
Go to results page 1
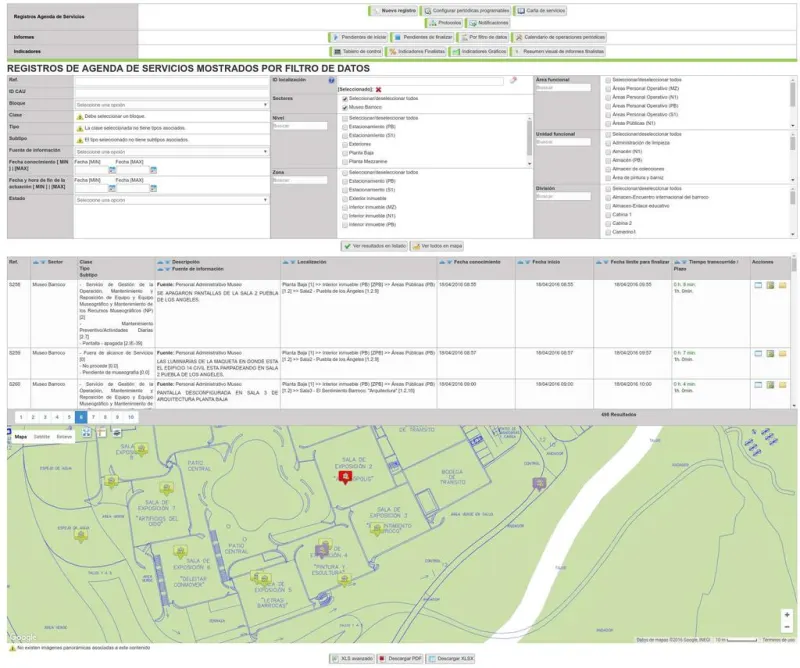pos(21,417)
